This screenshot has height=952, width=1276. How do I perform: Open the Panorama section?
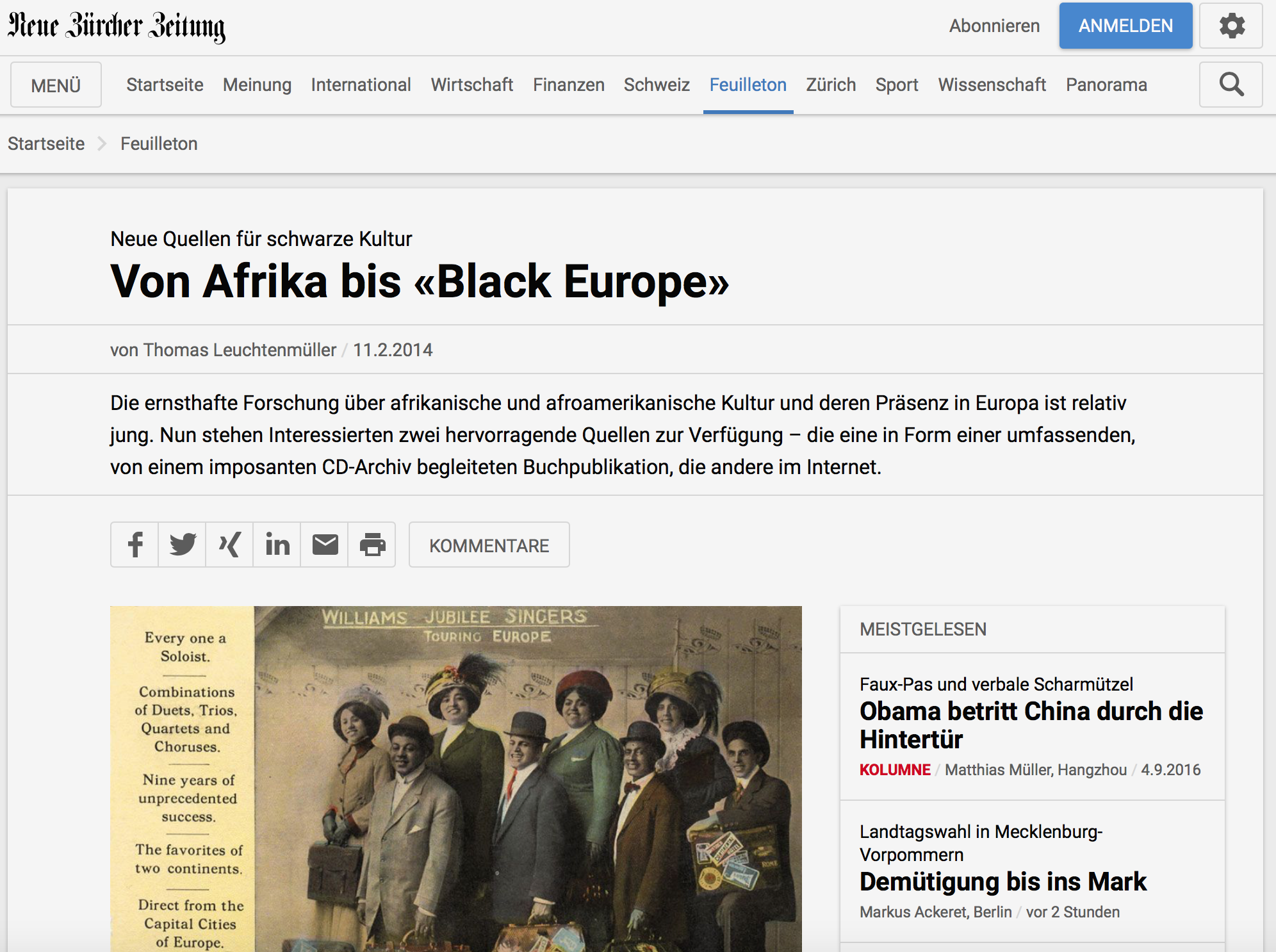pos(1106,85)
